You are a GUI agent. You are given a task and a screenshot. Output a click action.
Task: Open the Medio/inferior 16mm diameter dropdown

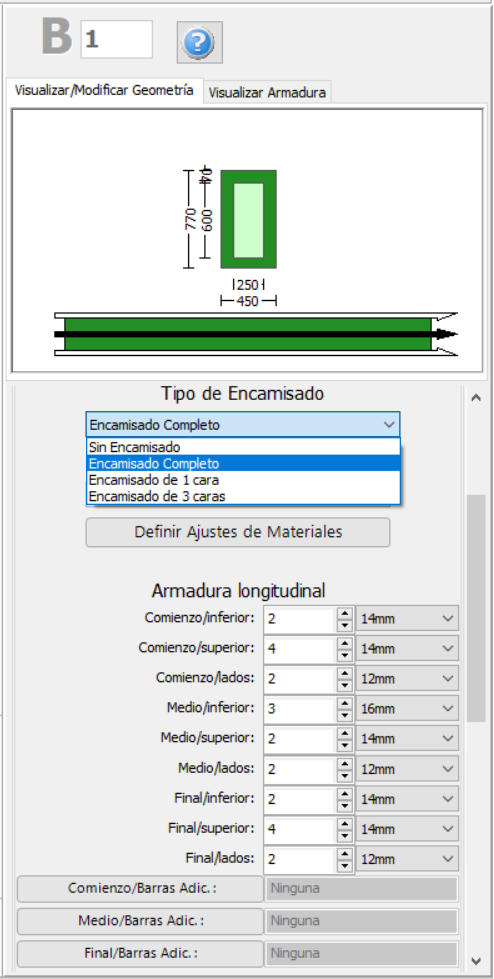pos(407,709)
